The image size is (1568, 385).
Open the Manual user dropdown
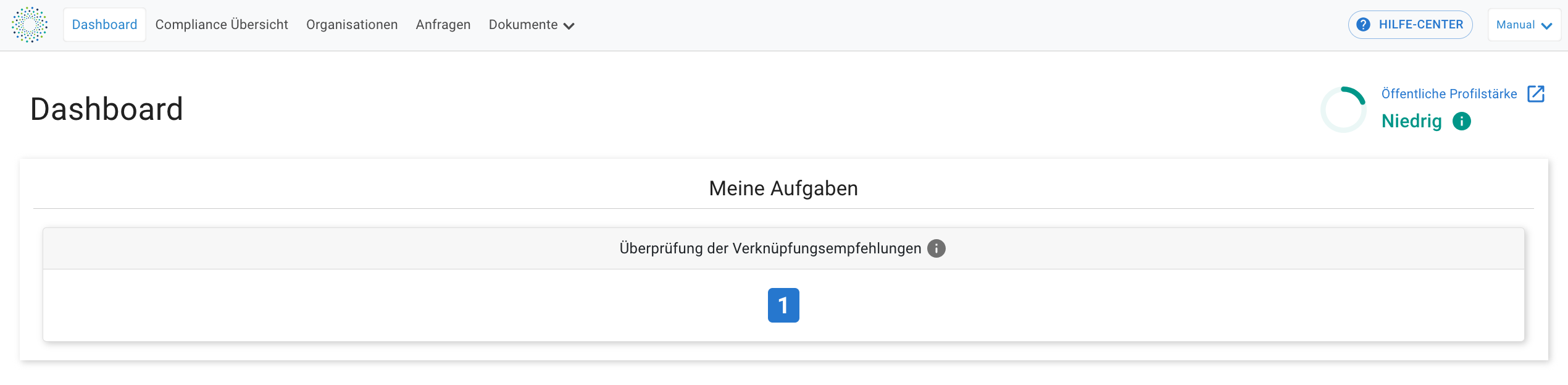[1524, 25]
